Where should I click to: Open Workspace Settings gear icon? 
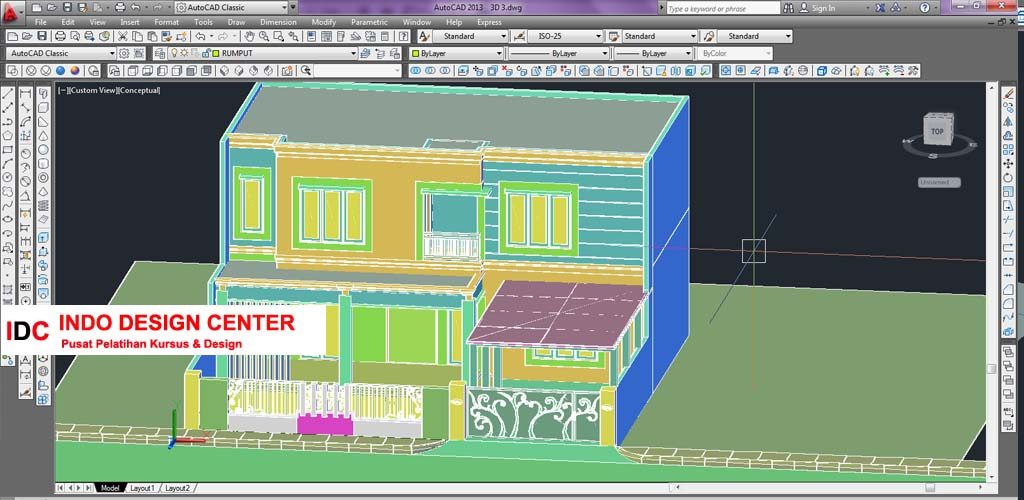(124, 54)
